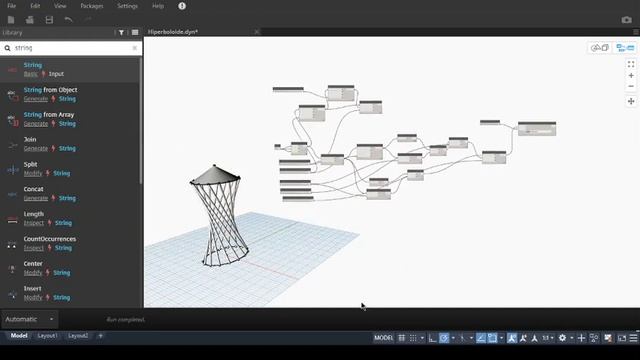The height and width of the screenshot is (360, 640).
Task: Click the Modify link under Split
Action: pos(33,173)
